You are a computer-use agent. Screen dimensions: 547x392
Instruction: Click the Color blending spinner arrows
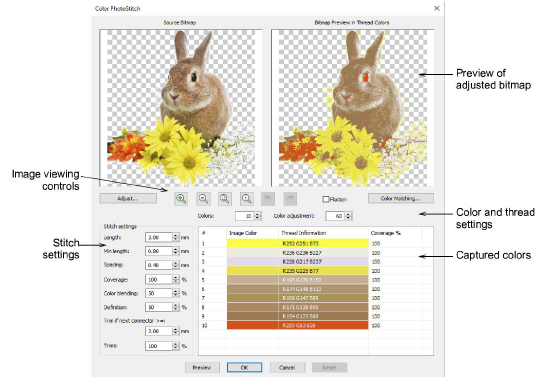click(x=175, y=293)
